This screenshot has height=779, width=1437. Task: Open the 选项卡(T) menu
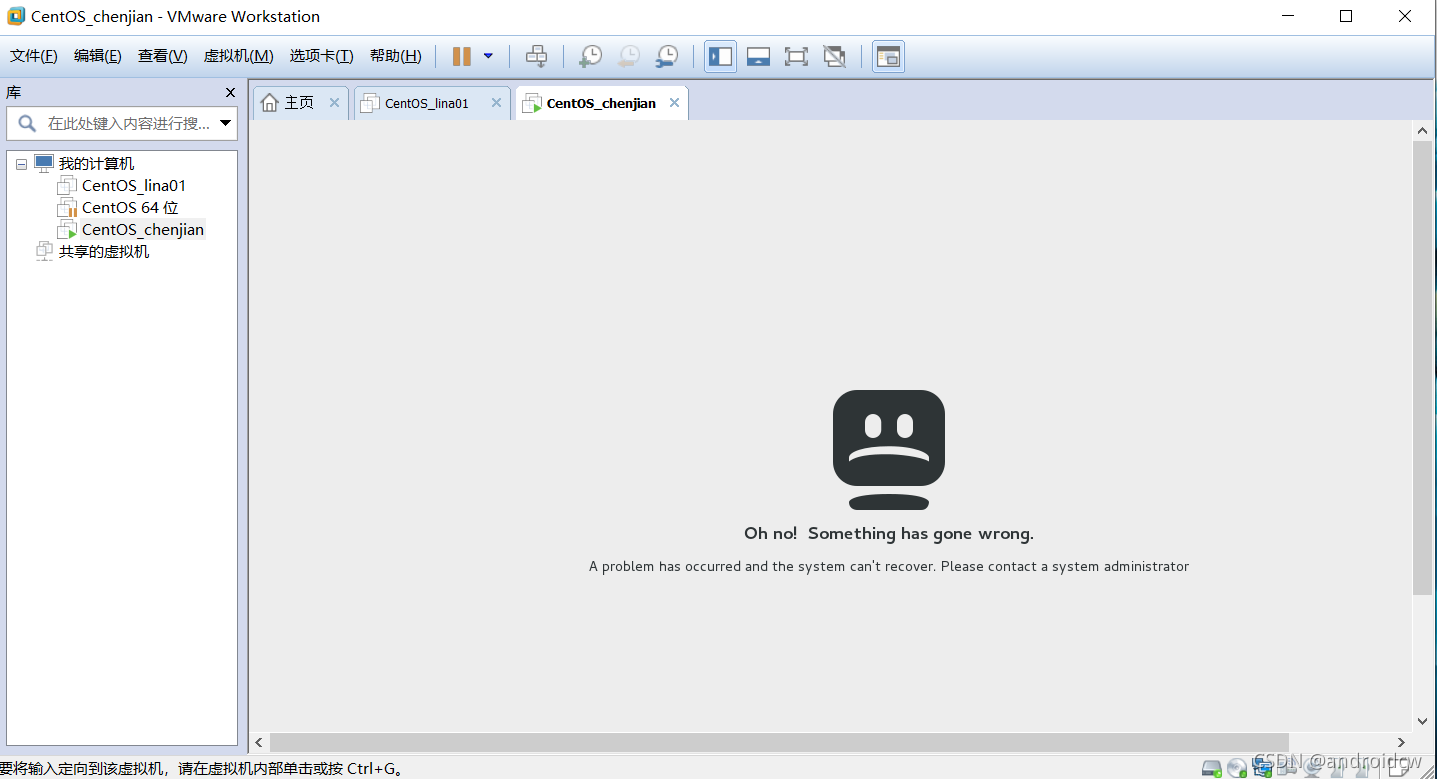point(321,56)
